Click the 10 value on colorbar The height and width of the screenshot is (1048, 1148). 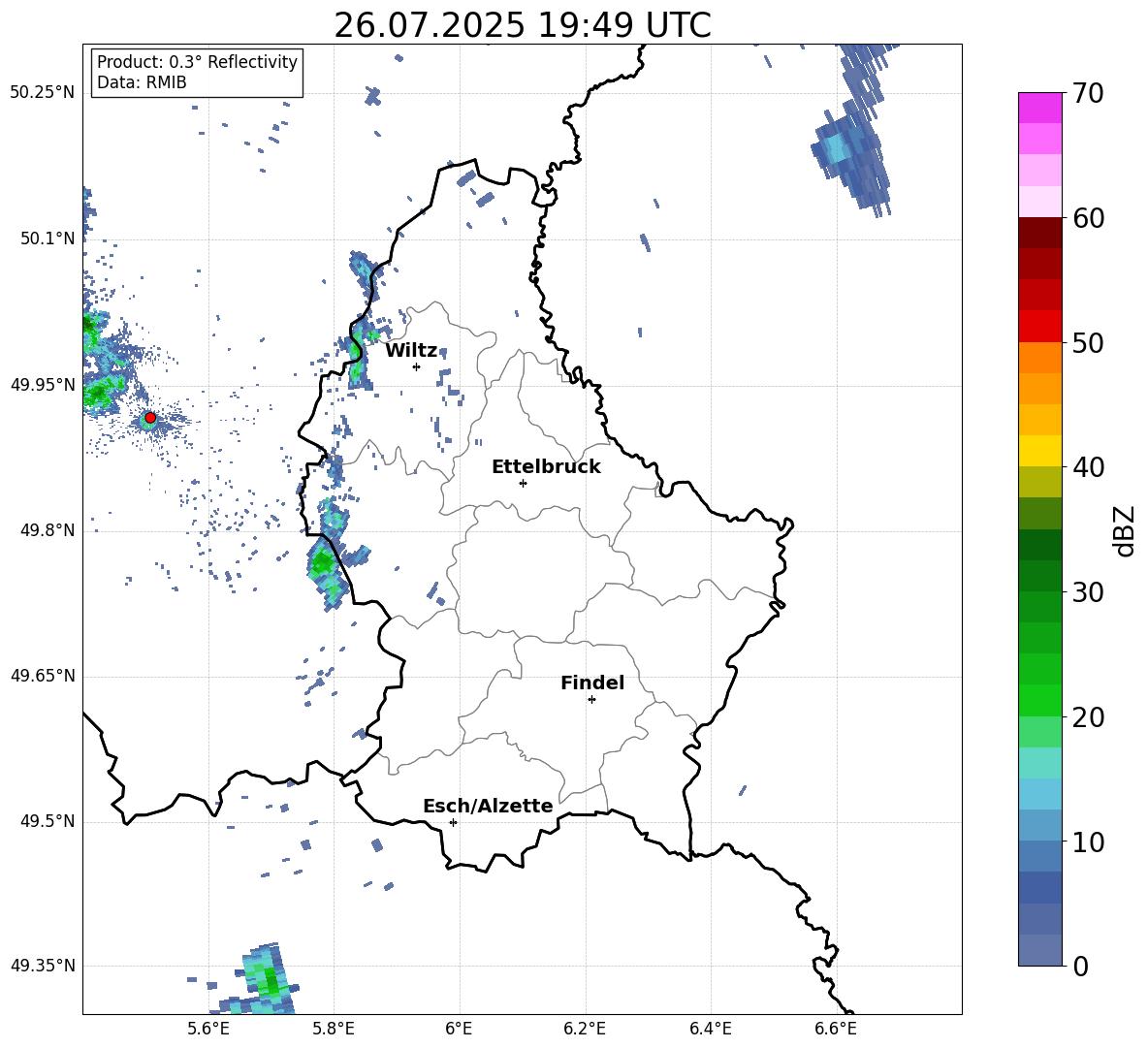(x=1089, y=842)
